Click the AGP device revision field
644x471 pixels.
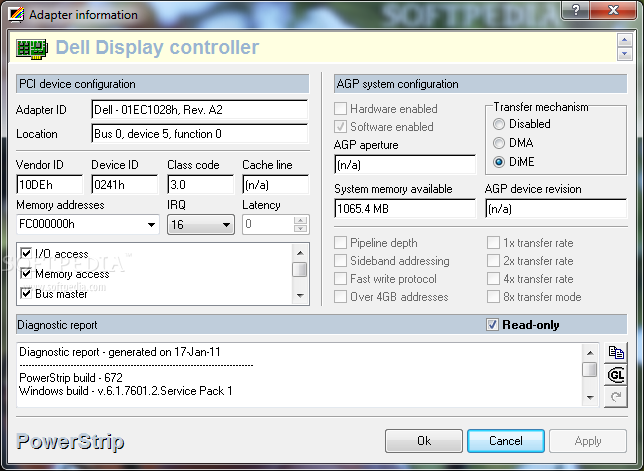(556, 209)
